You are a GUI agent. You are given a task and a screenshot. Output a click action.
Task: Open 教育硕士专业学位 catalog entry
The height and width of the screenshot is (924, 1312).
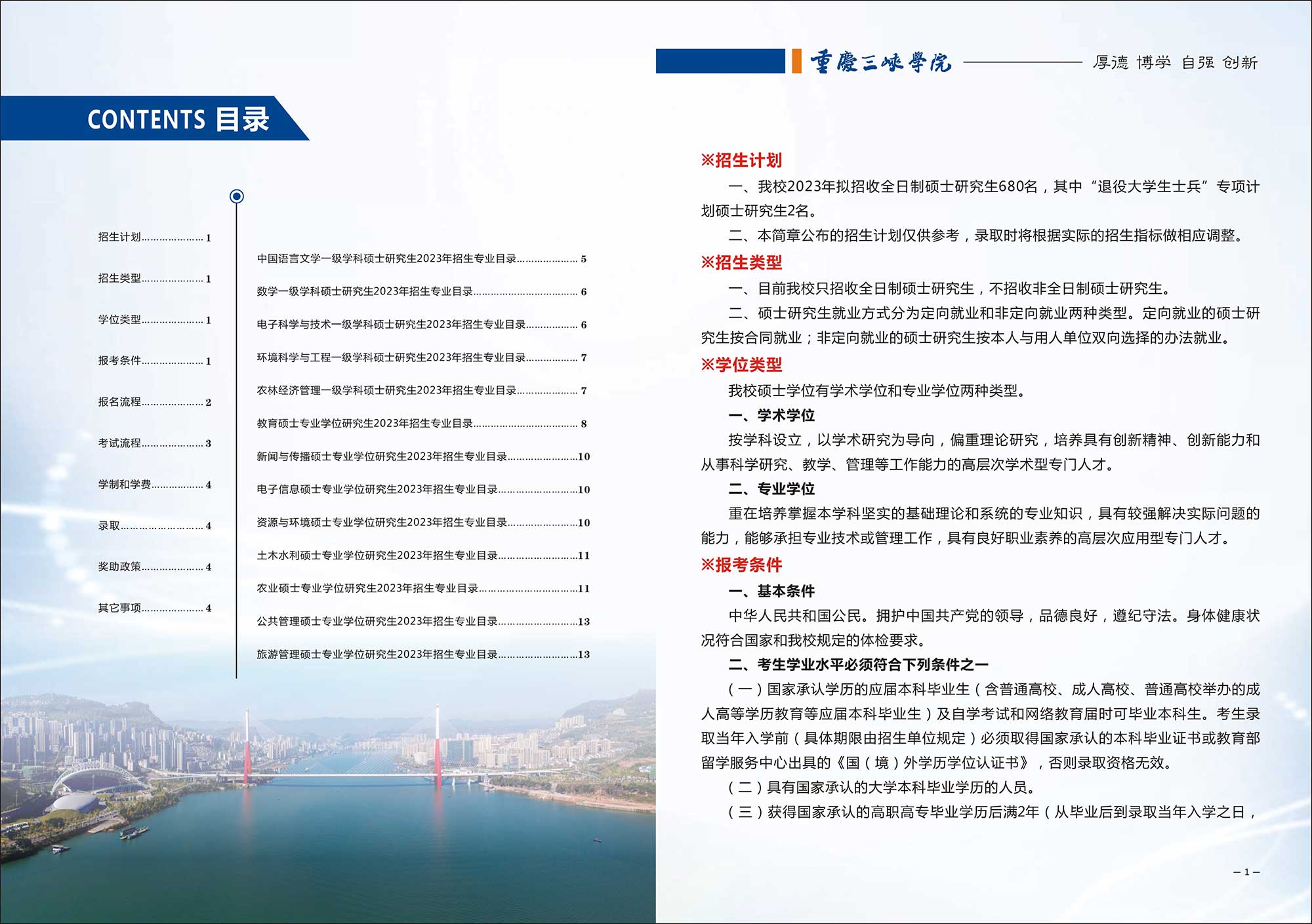[422, 424]
